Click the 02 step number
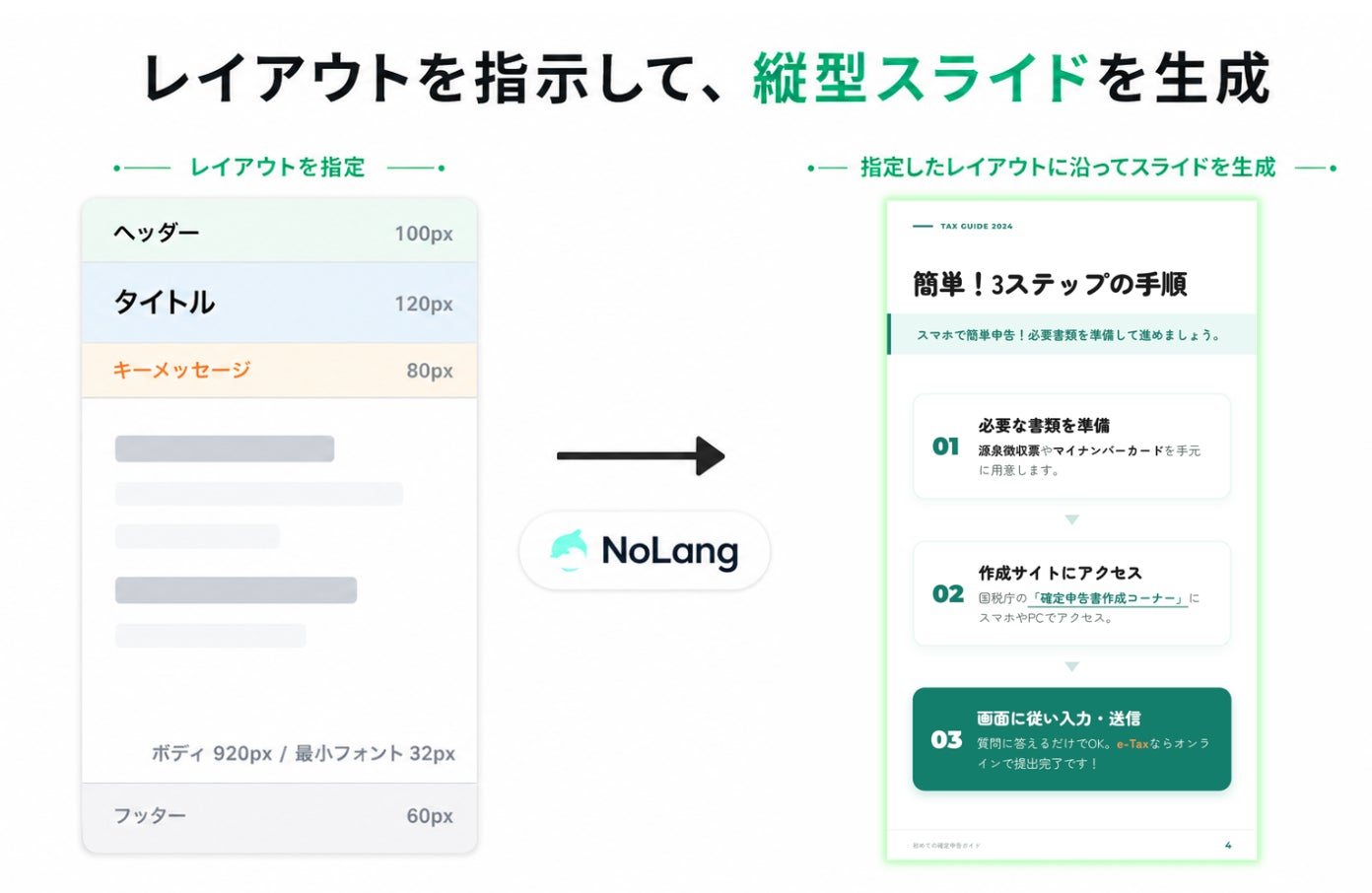Screen dimensions: 1372x893 pos(948,593)
